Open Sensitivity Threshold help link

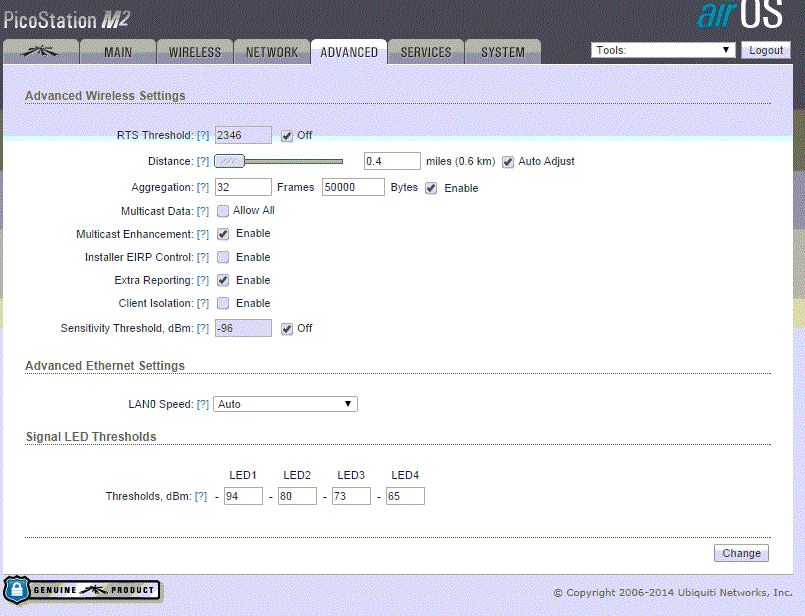click(x=203, y=329)
